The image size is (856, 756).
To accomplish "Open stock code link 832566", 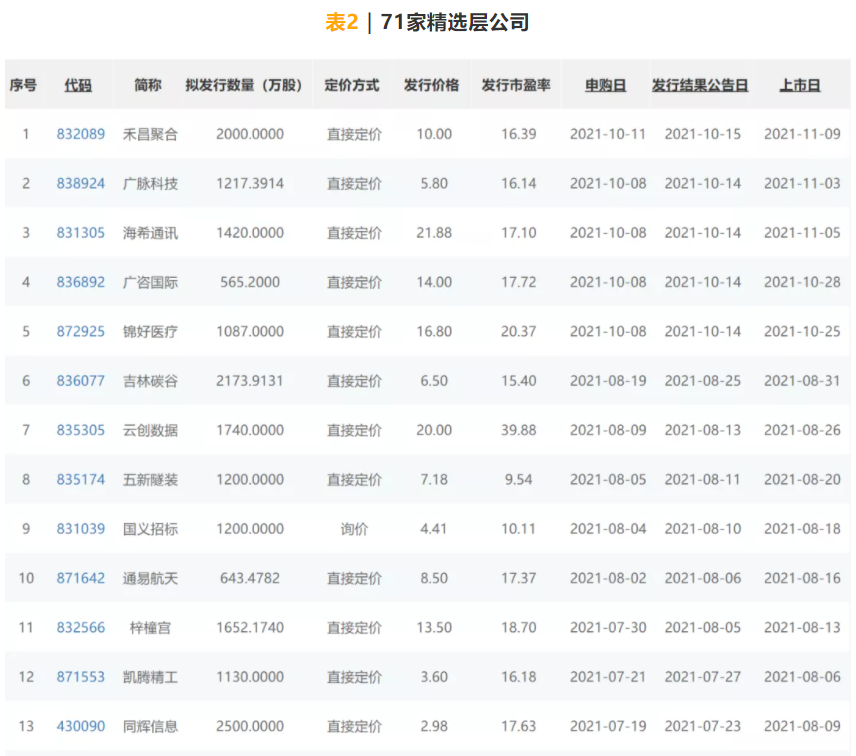I will tap(81, 628).
